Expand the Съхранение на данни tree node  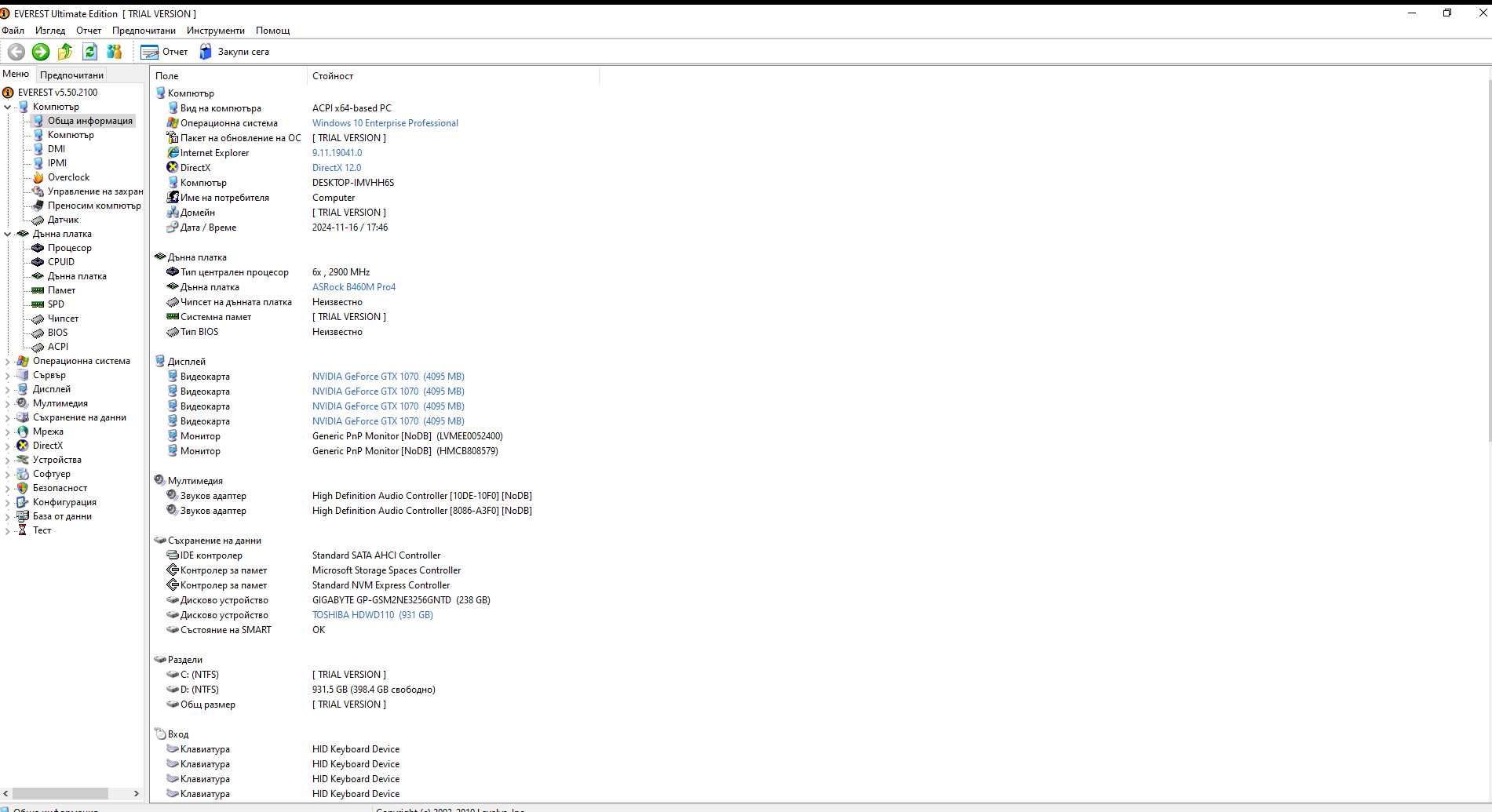(8, 417)
